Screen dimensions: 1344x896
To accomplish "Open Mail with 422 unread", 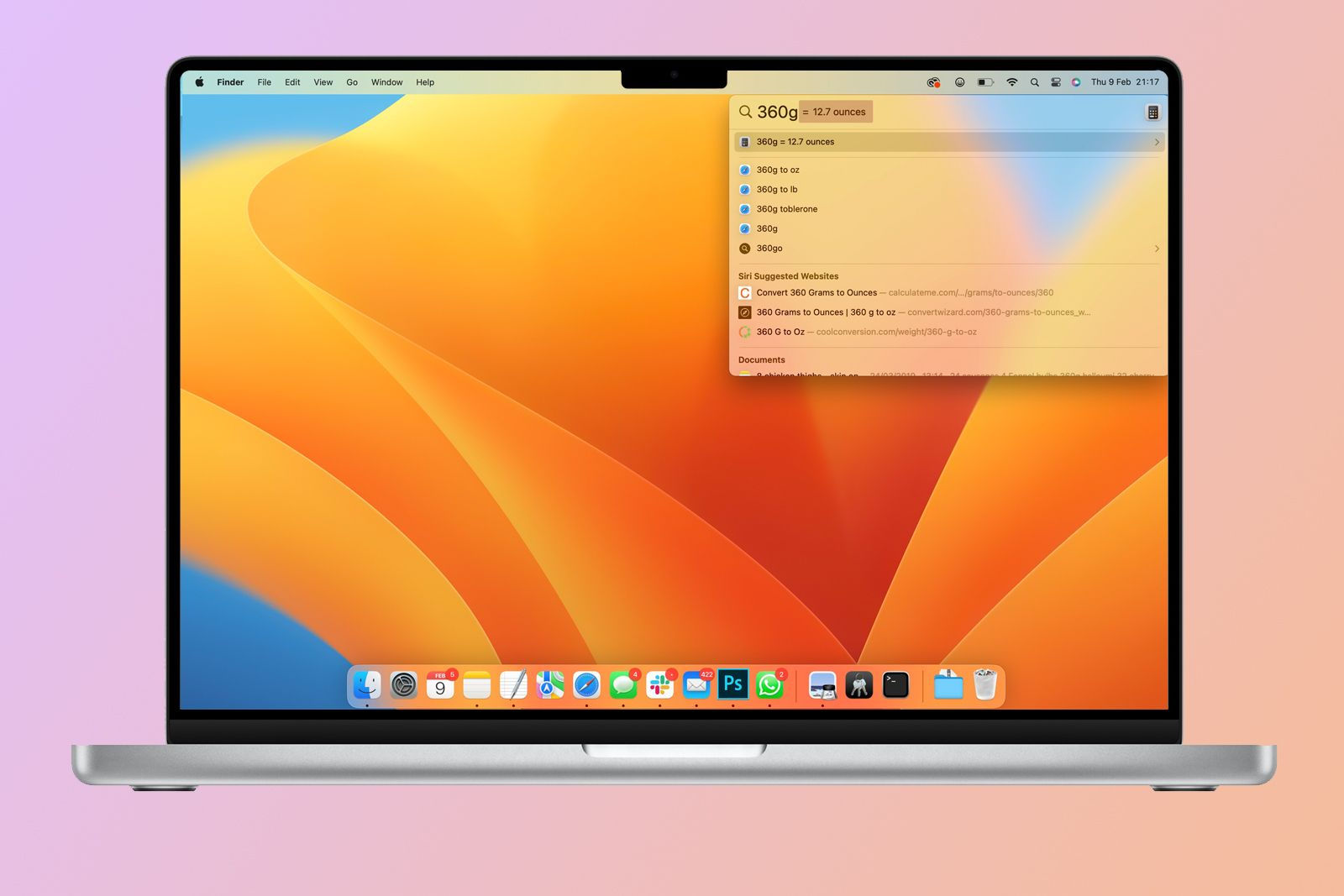I will coord(696,685).
